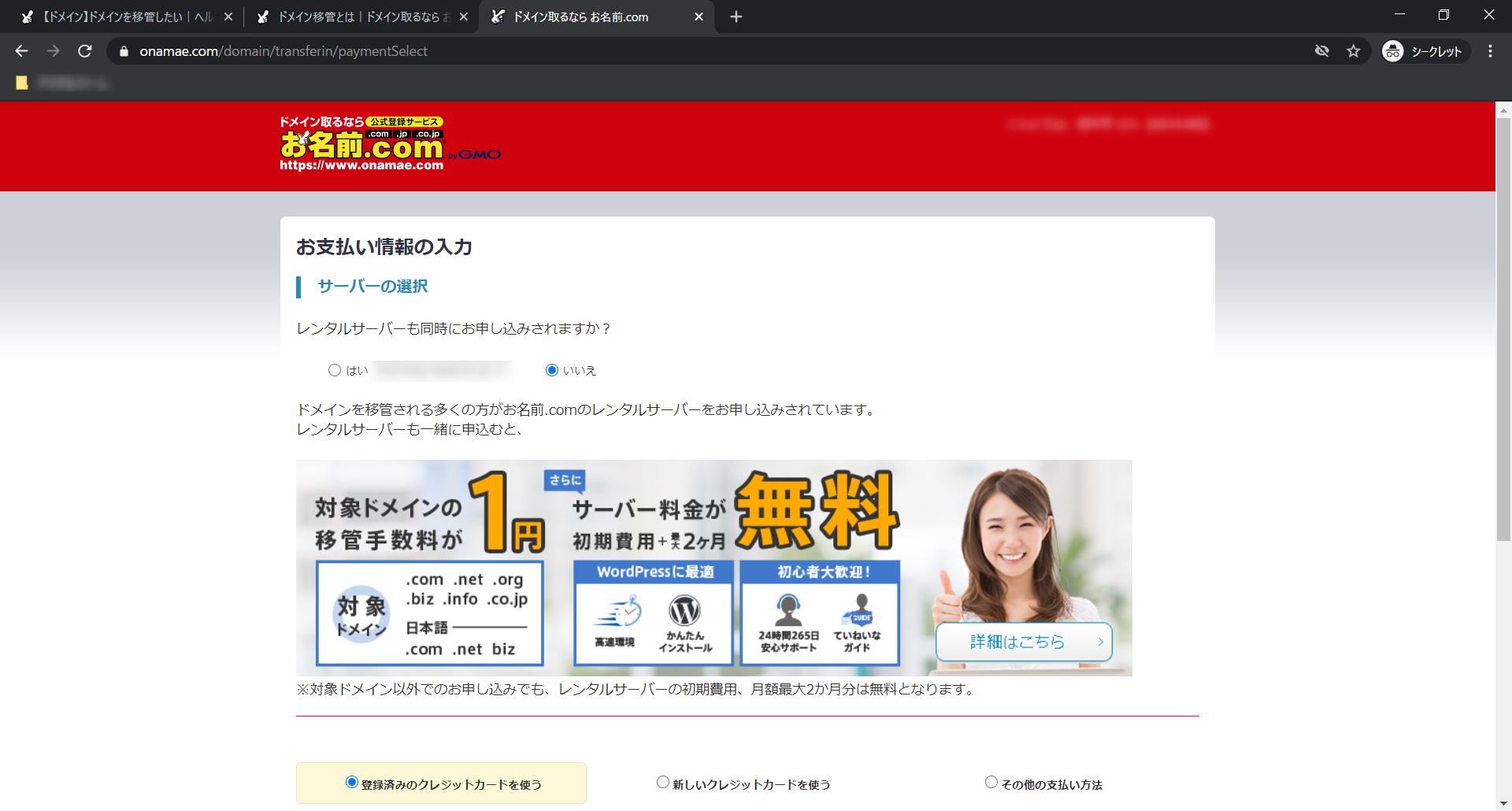This screenshot has height=811, width=1512.
Task: Minimize the Chrome window
Action: (x=1399, y=15)
